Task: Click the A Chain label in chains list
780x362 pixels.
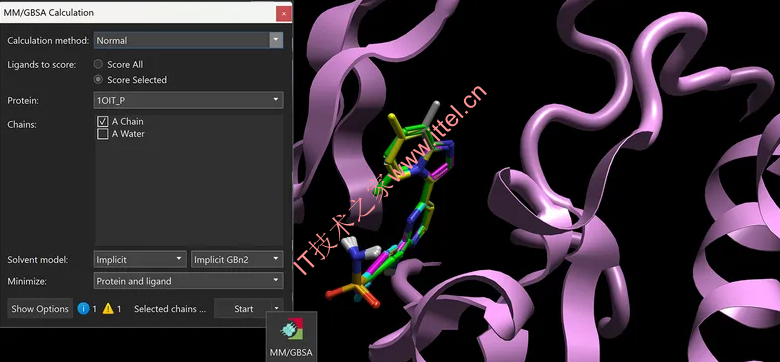Action: click(128, 121)
